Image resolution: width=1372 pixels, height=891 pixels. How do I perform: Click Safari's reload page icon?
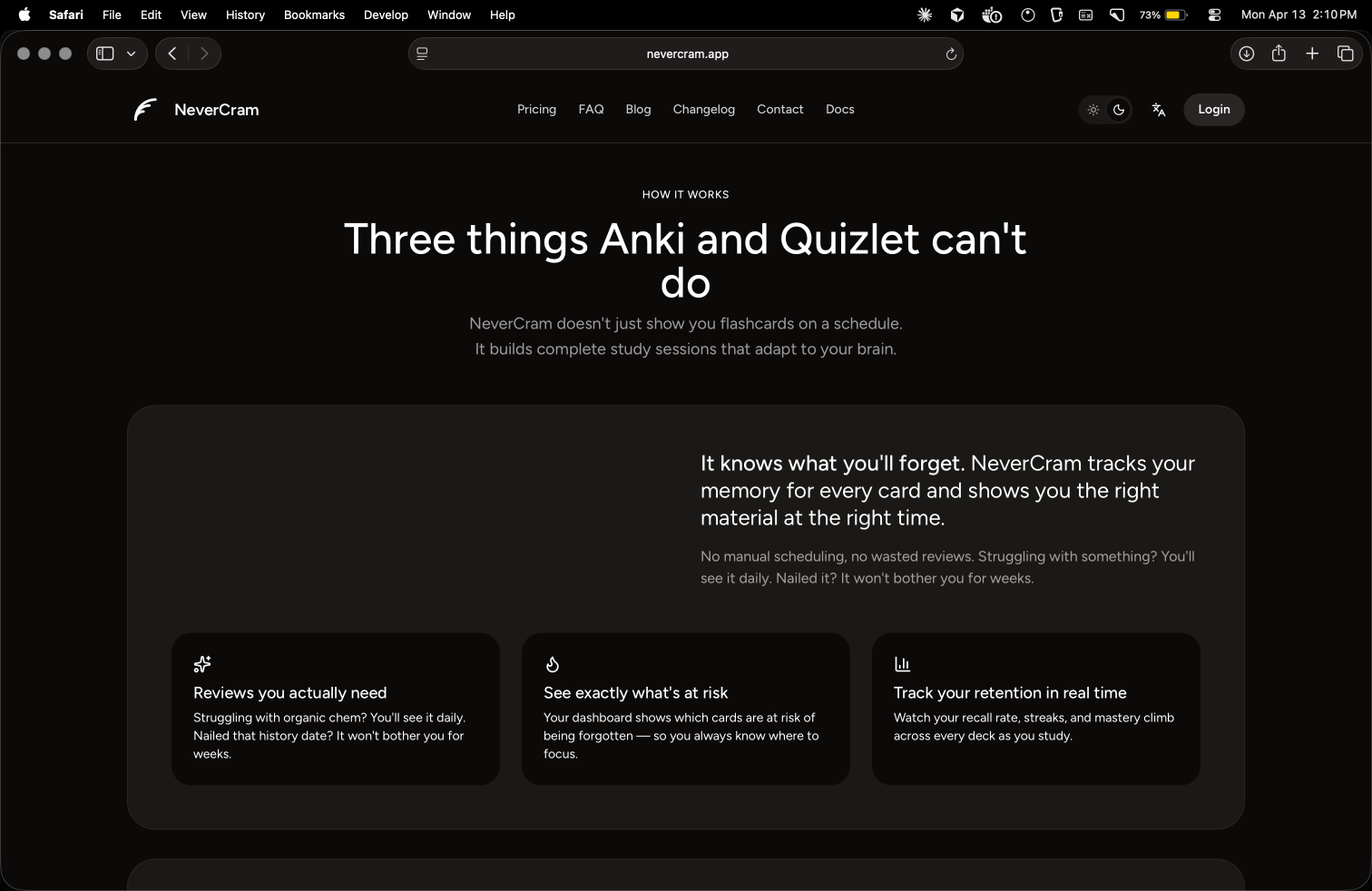pyautogui.click(x=951, y=54)
